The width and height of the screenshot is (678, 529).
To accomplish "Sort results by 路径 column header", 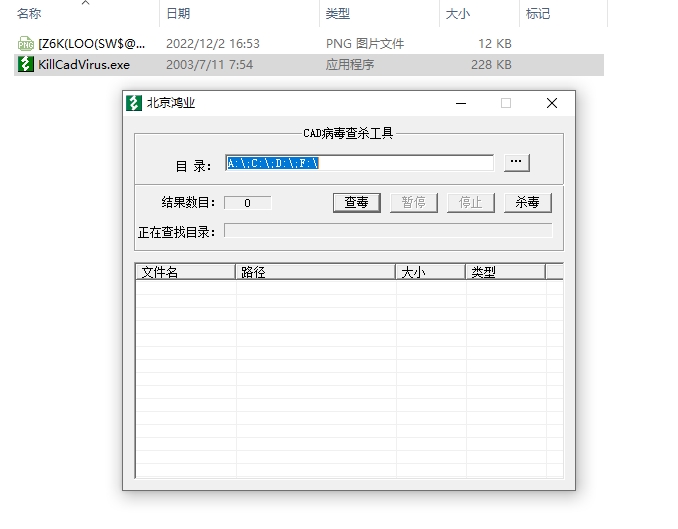I will pyautogui.click(x=315, y=272).
